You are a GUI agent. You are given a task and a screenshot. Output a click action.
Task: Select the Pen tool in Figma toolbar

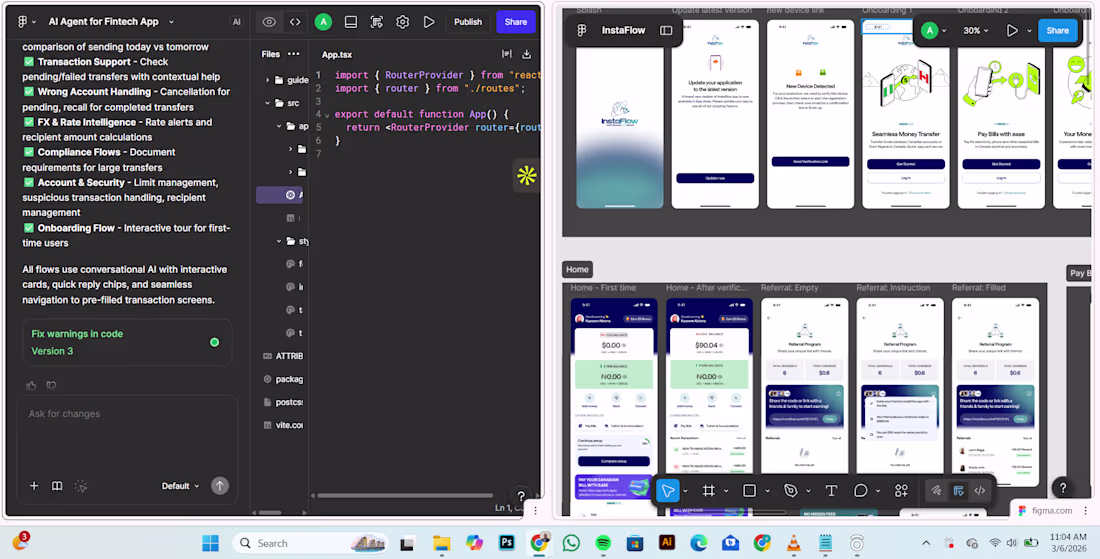click(791, 490)
